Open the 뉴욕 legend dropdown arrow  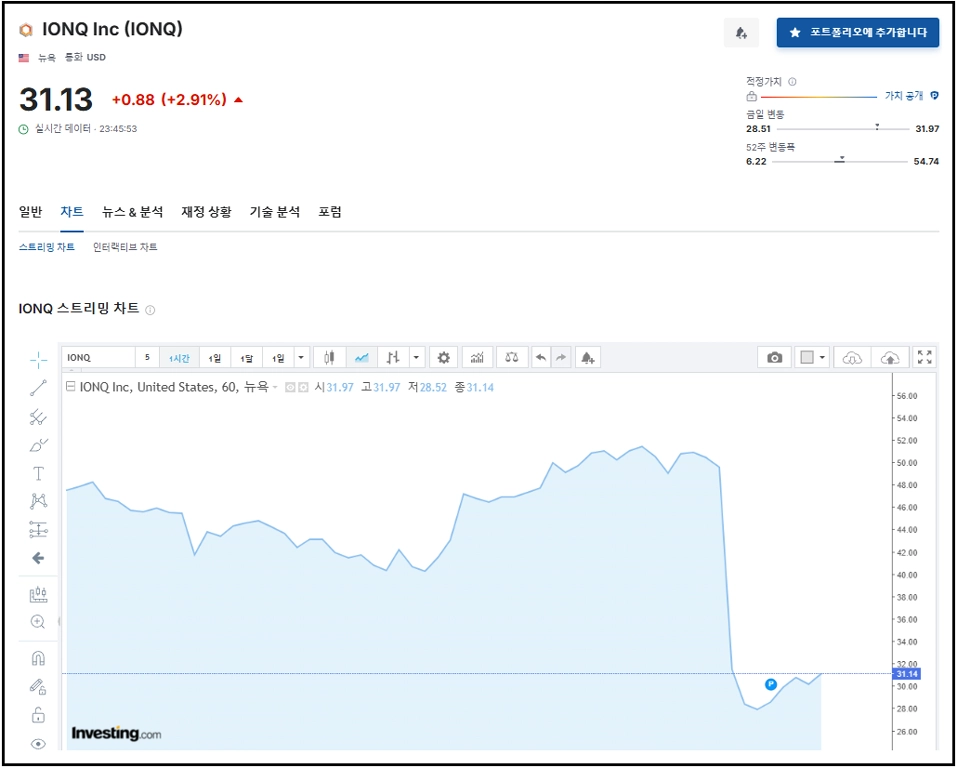coord(275,388)
